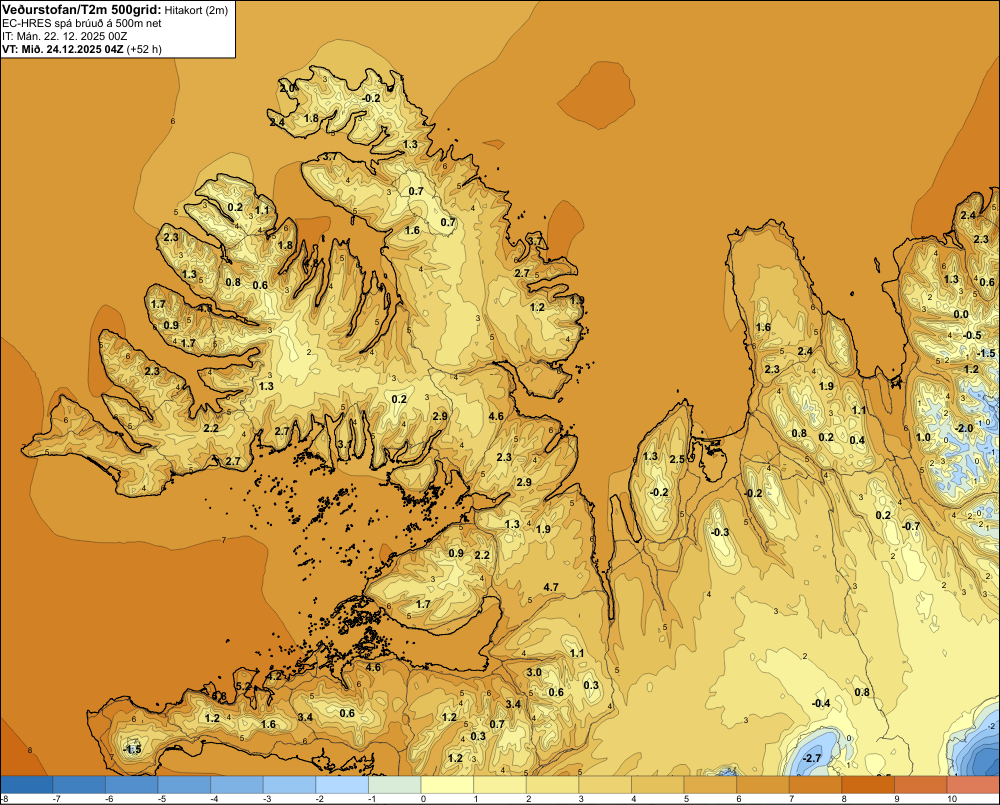Viewport: 1000px width, 805px height.
Task: Click the -0.3 temperature value on the map
Action: coord(720,533)
